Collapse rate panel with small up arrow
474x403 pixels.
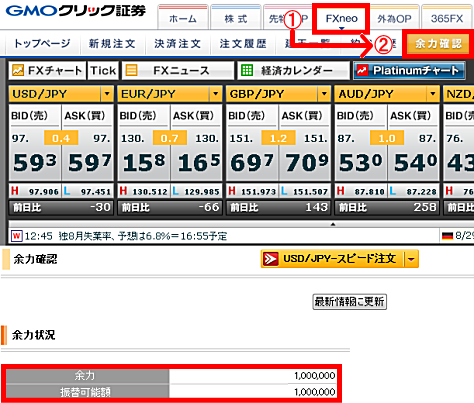point(333,224)
